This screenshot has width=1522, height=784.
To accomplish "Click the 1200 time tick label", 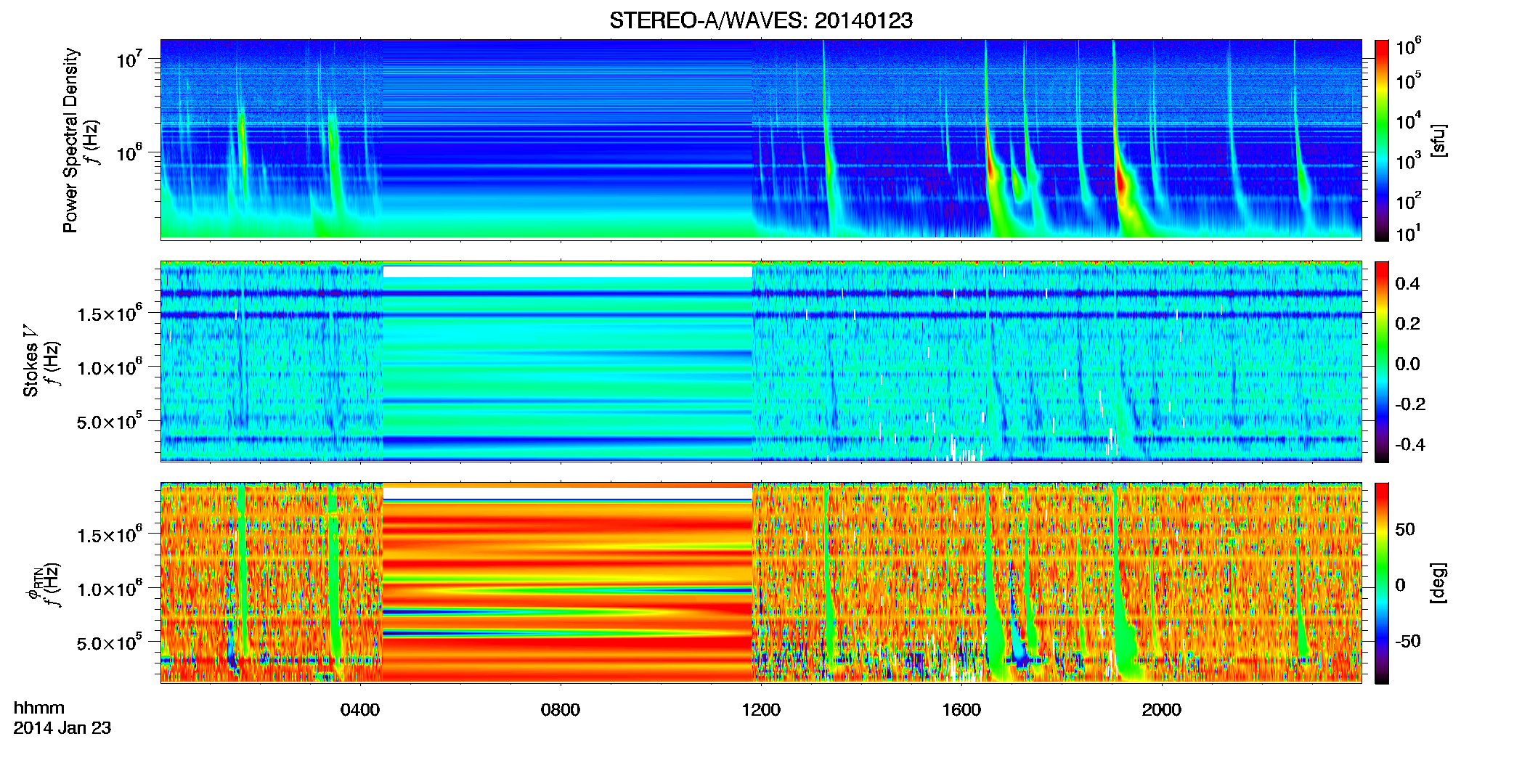I will [x=761, y=710].
